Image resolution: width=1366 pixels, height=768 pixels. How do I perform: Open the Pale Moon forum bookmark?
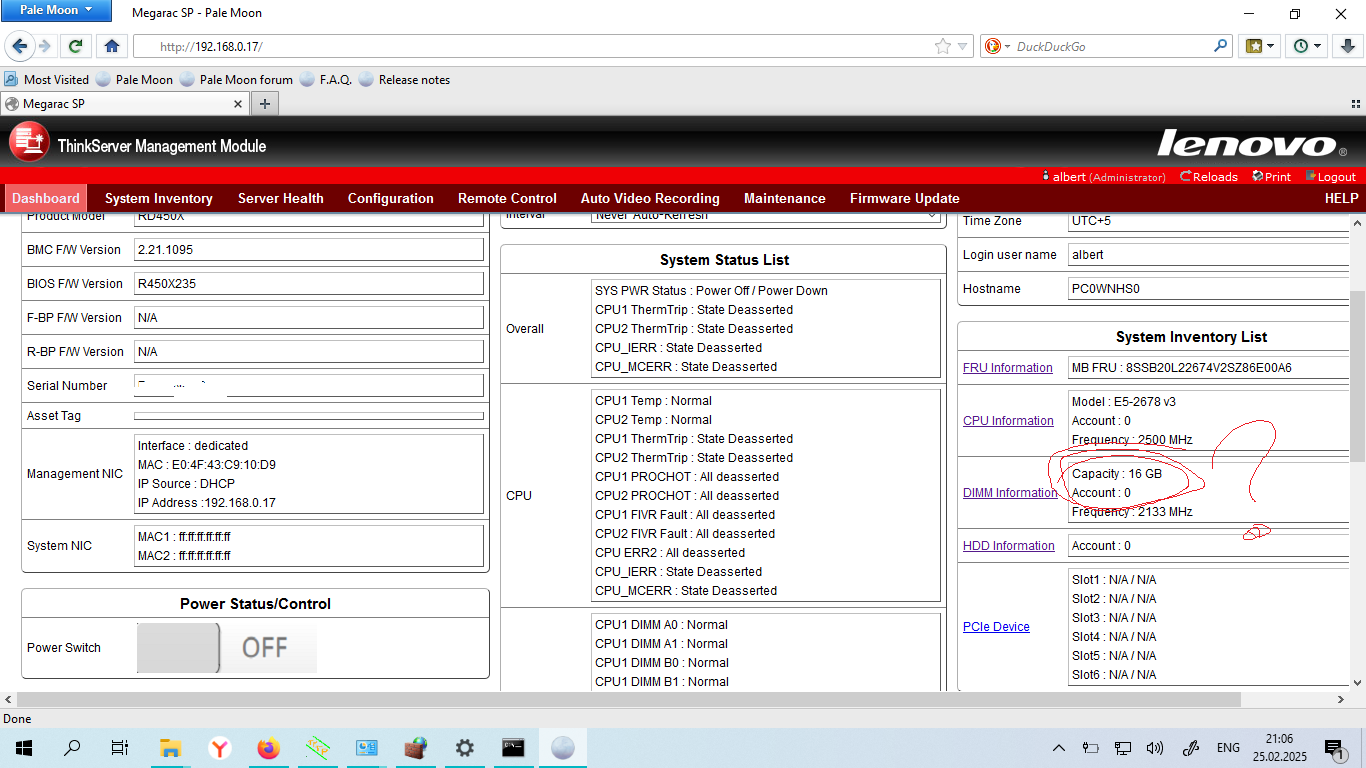237,80
